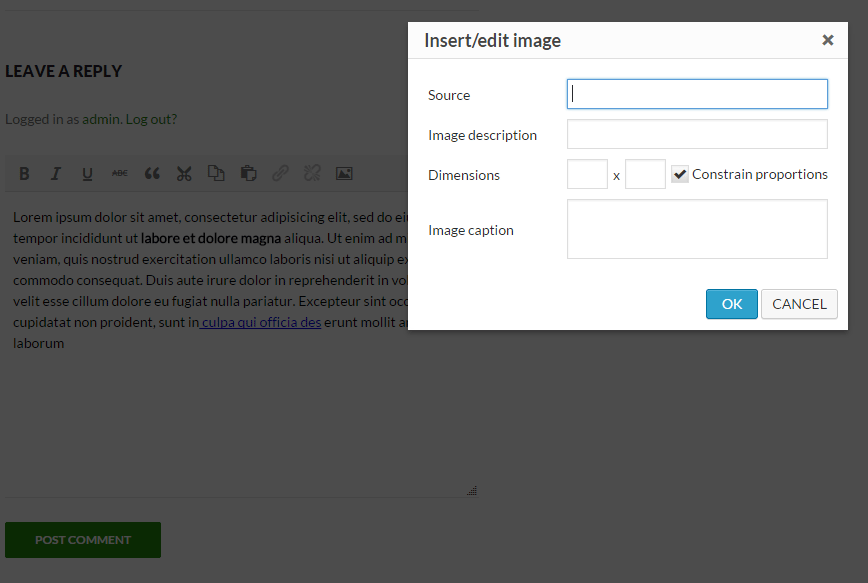Image resolution: width=868 pixels, height=583 pixels.
Task: Click the Log out? link
Action: [151, 120]
